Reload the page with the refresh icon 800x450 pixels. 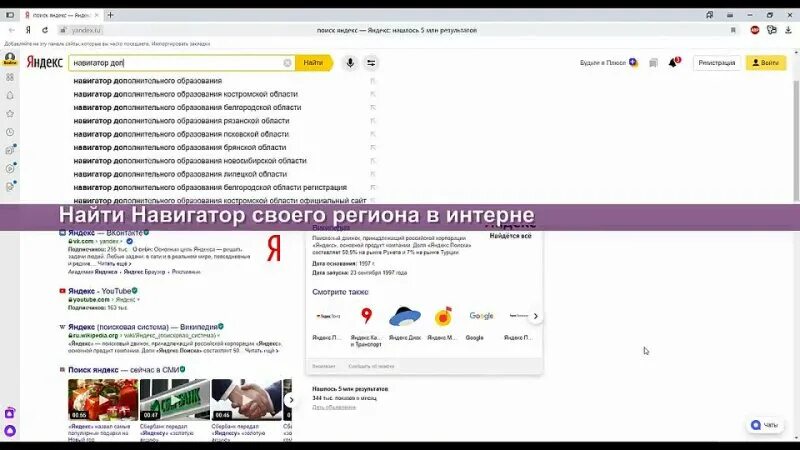click(x=45, y=30)
